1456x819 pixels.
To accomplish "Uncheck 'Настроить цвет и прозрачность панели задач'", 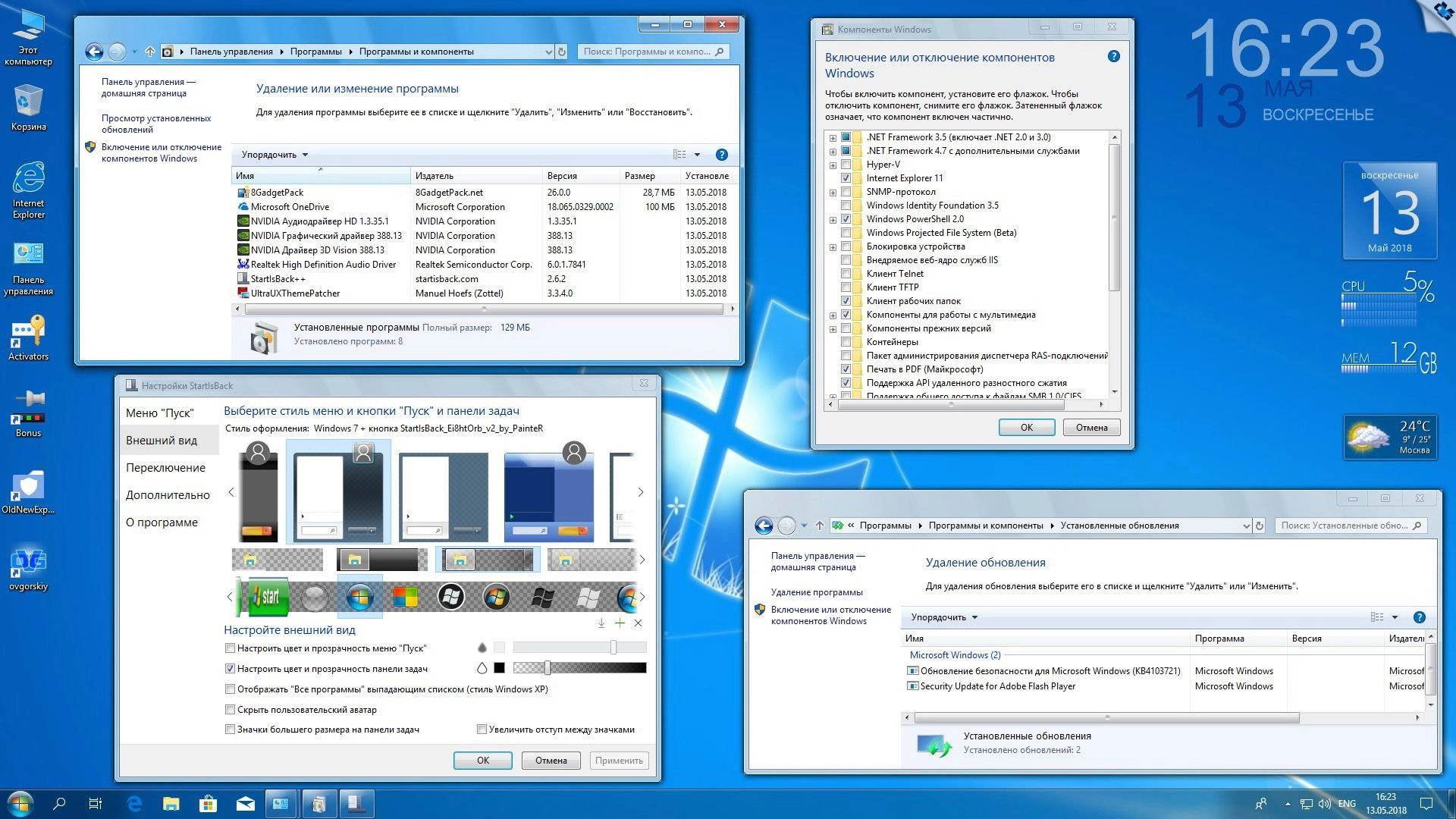I will pos(230,669).
